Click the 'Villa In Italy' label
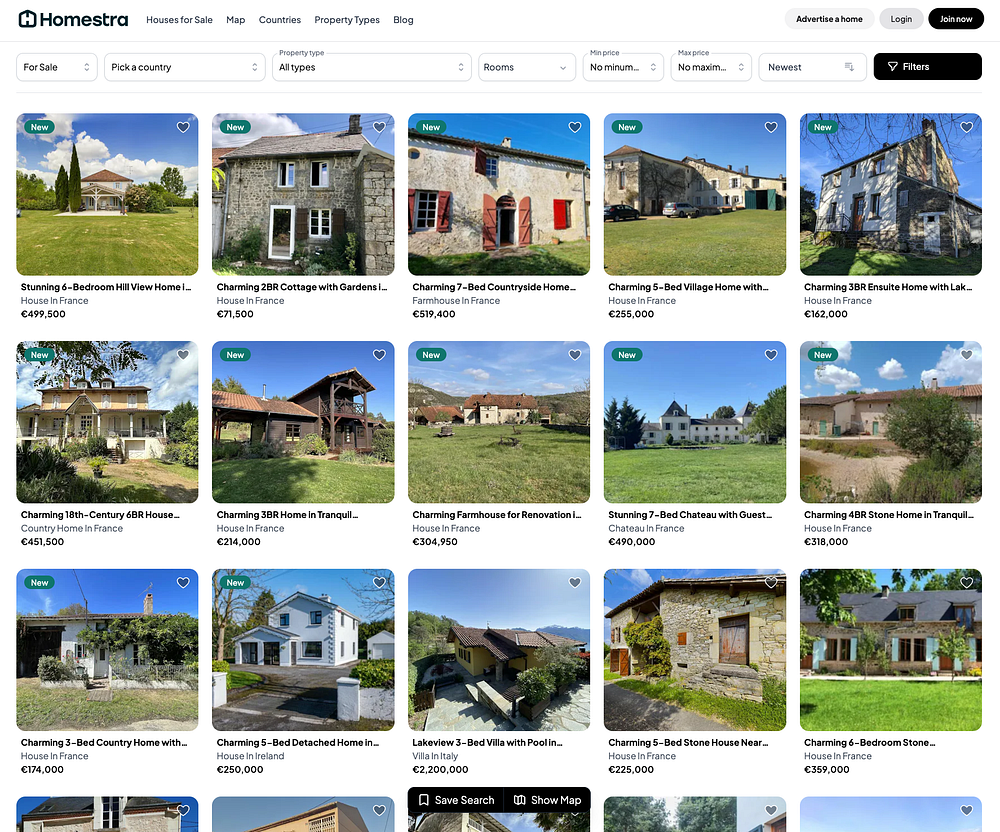This screenshot has height=832, width=1000. pos(435,756)
